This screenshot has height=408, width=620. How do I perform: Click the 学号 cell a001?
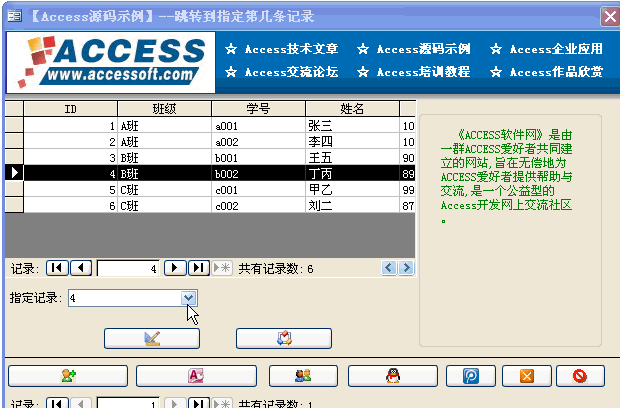point(258,125)
